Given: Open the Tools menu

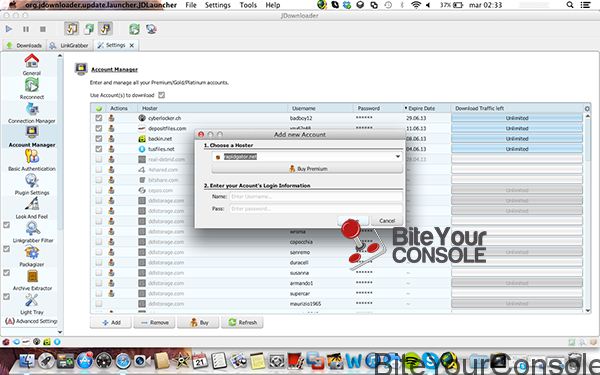Looking at the screenshot, I should (x=248, y=5).
